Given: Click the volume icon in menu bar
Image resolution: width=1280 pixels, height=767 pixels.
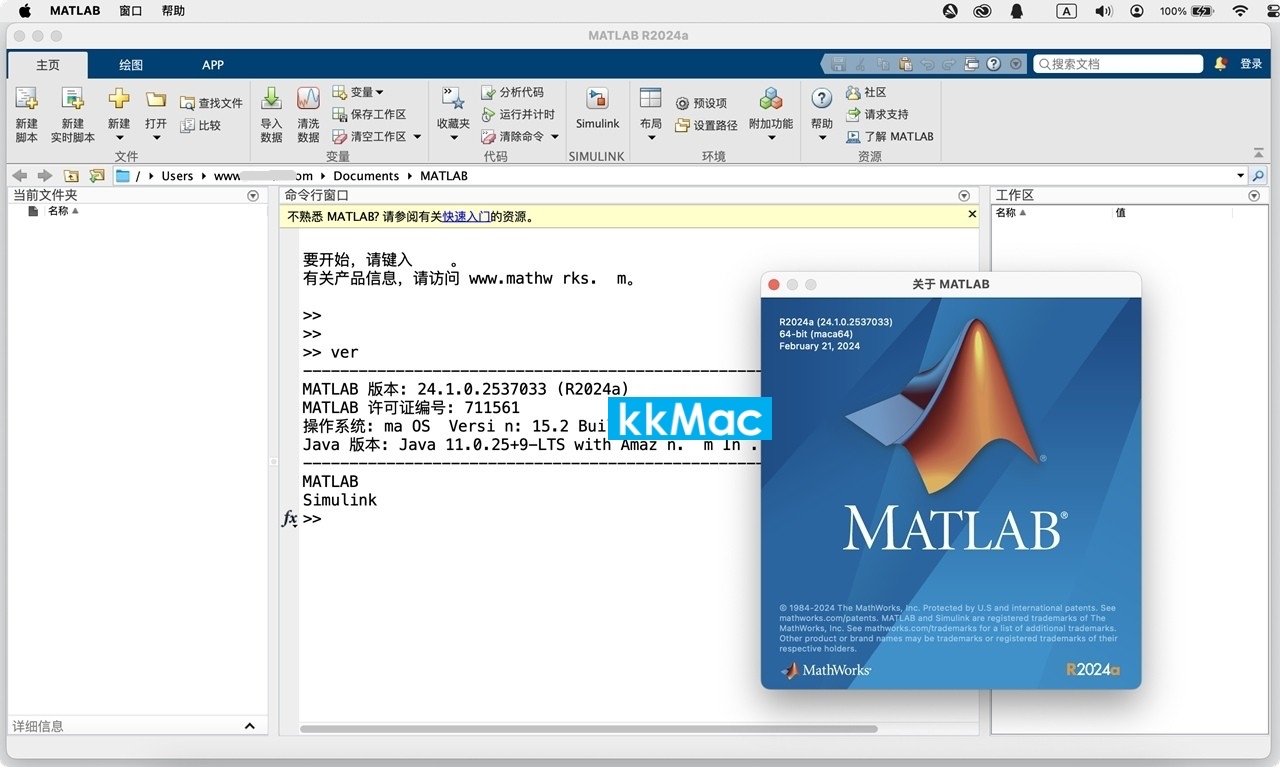Looking at the screenshot, I should [1103, 11].
